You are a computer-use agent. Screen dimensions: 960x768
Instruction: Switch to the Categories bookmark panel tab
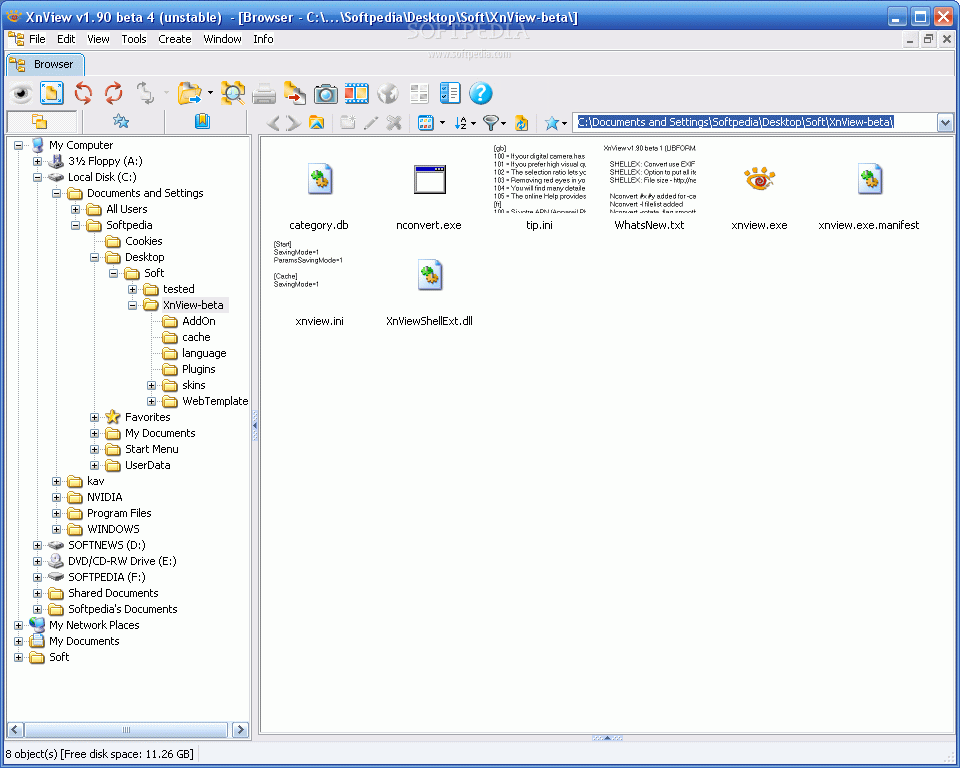tap(203, 121)
